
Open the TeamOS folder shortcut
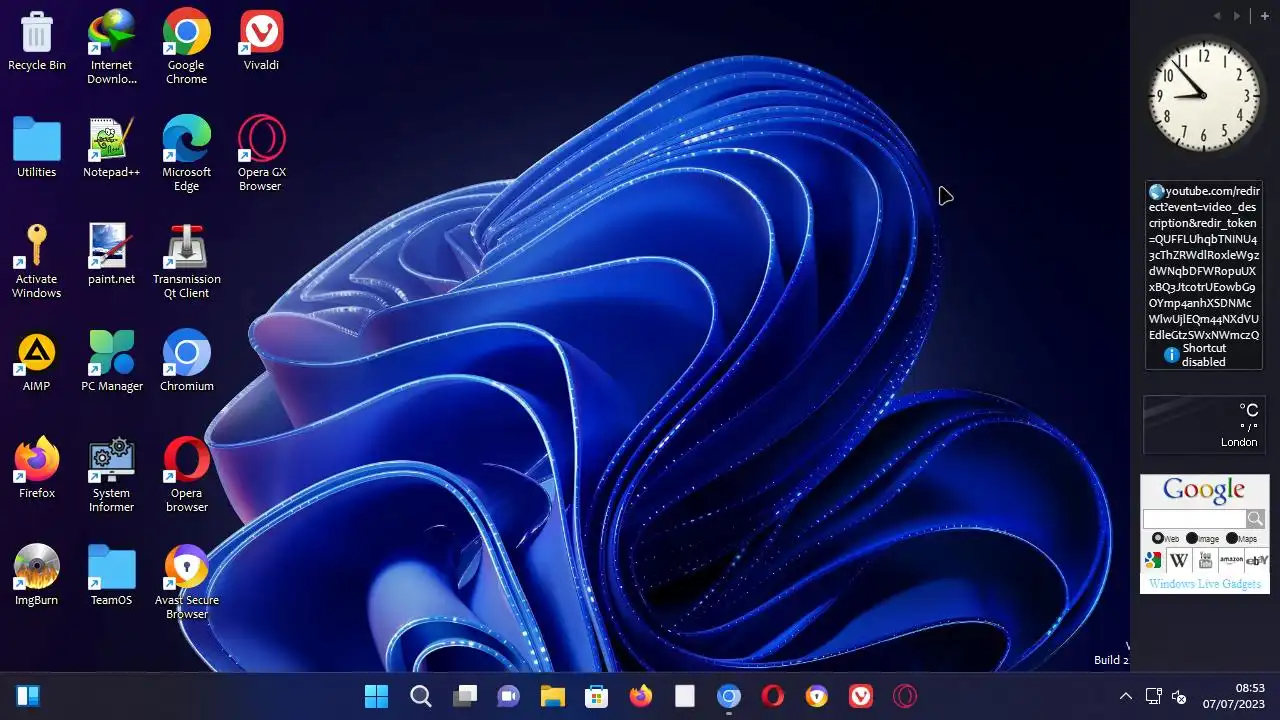click(111, 575)
